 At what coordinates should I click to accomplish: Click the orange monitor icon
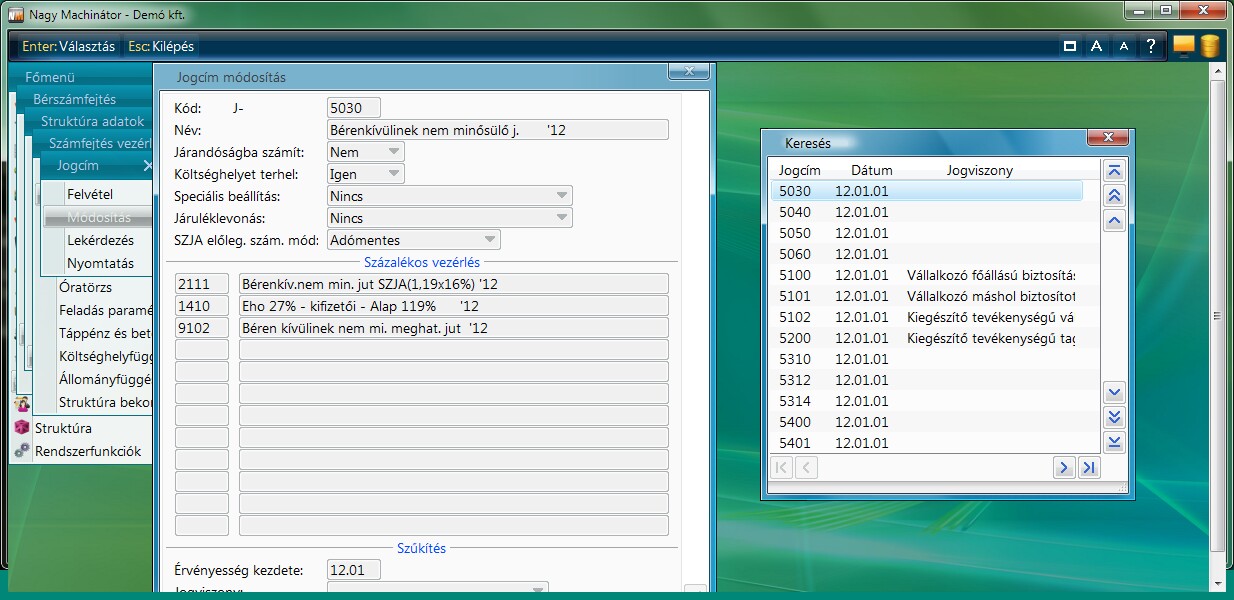tap(1183, 46)
